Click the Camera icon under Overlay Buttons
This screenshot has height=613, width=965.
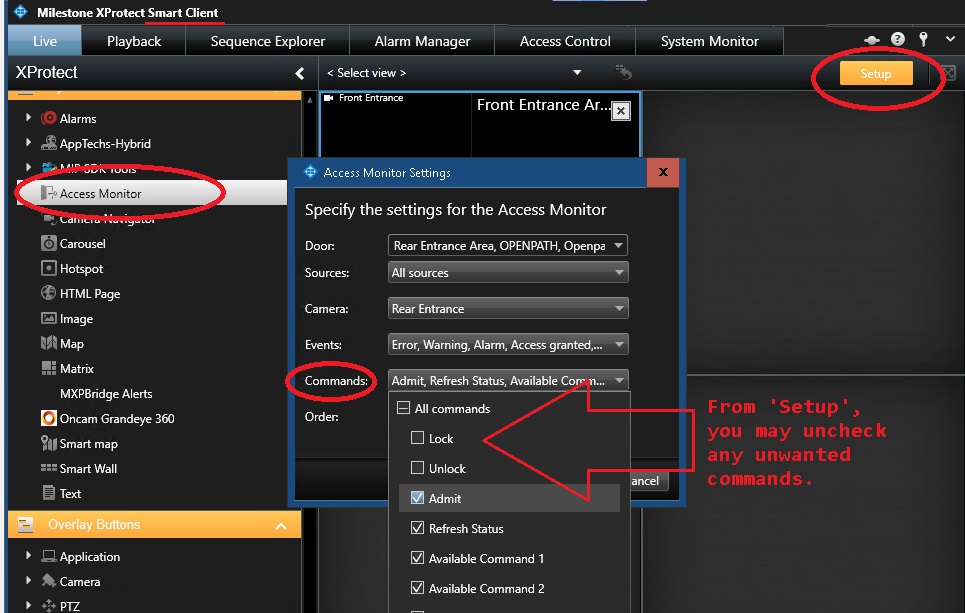pyautogui.click(x=48, y=581)
